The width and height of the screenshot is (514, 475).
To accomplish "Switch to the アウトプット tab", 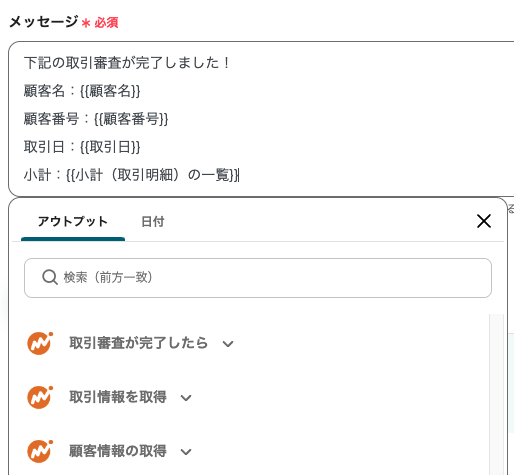I will point(73,222).
